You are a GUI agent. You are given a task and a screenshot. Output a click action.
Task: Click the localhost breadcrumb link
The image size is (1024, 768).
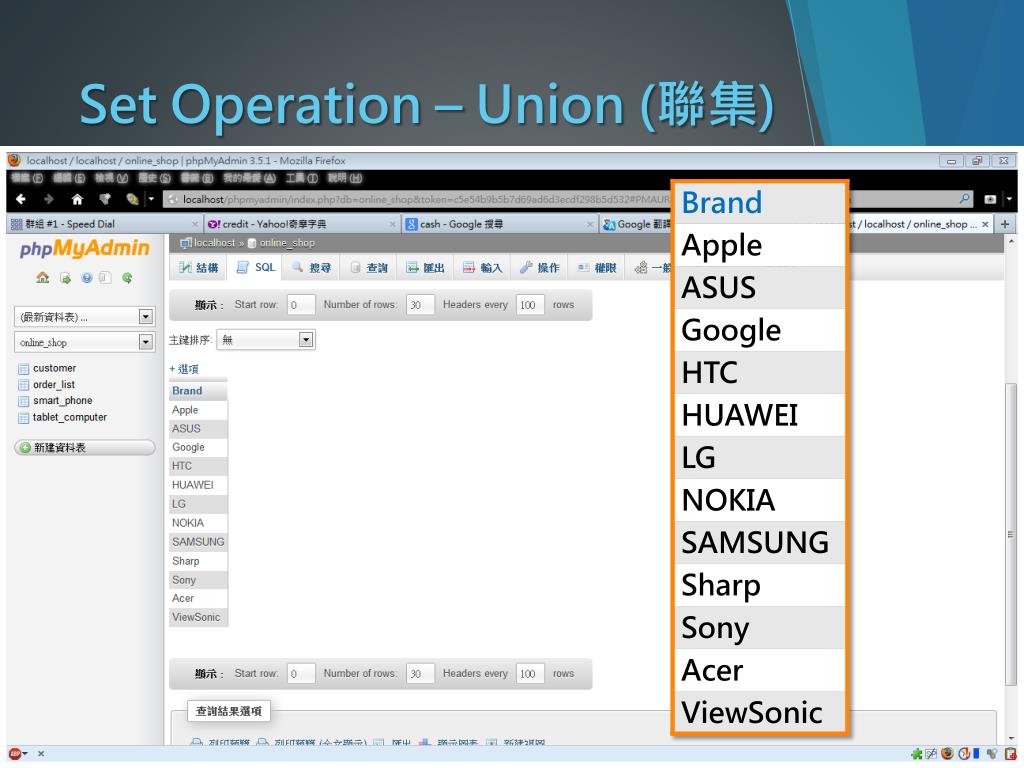(x=214, y=243)
